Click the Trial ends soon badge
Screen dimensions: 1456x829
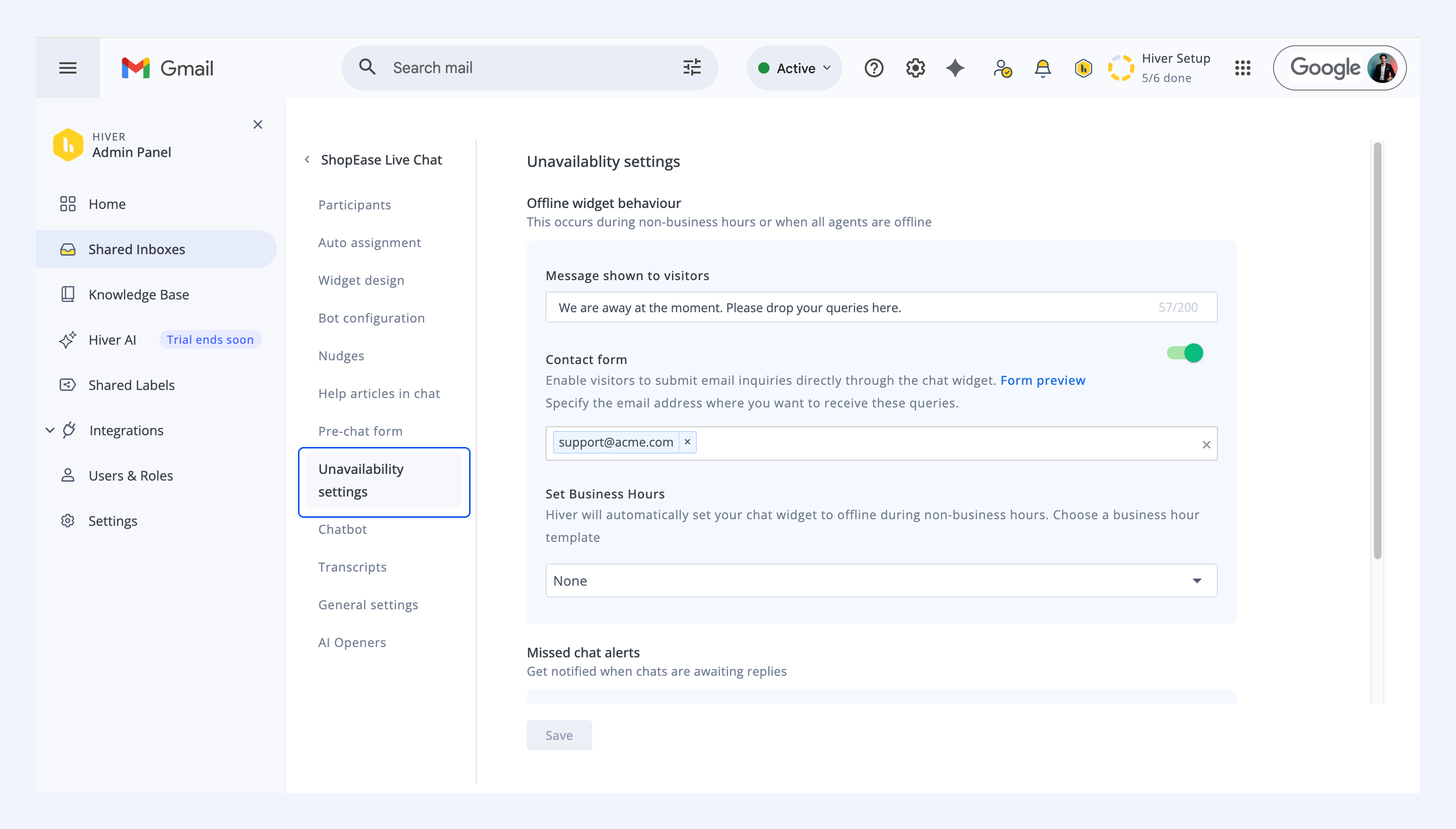(210, 340)
